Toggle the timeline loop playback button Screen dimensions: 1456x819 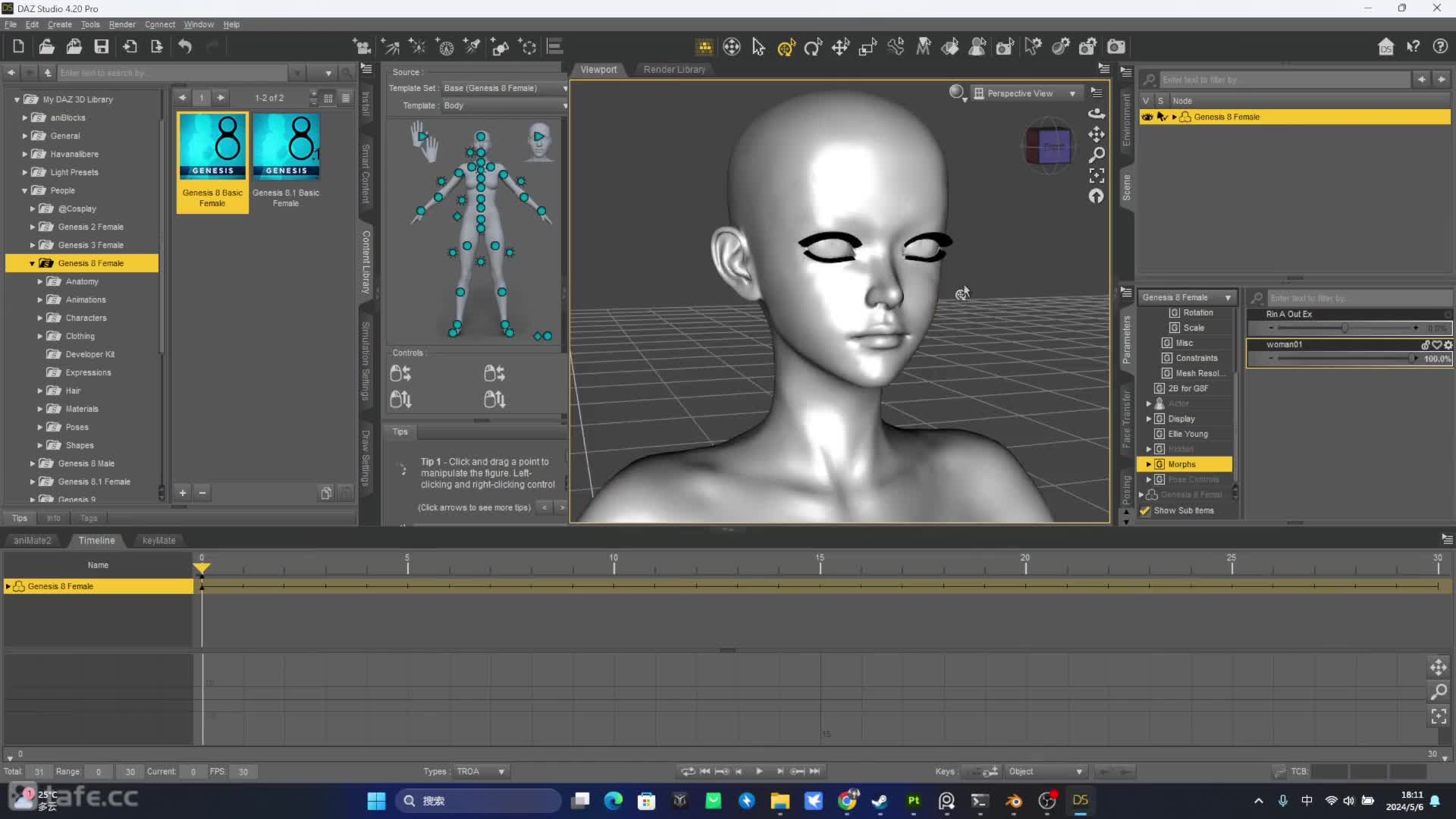tap(688, 772)
